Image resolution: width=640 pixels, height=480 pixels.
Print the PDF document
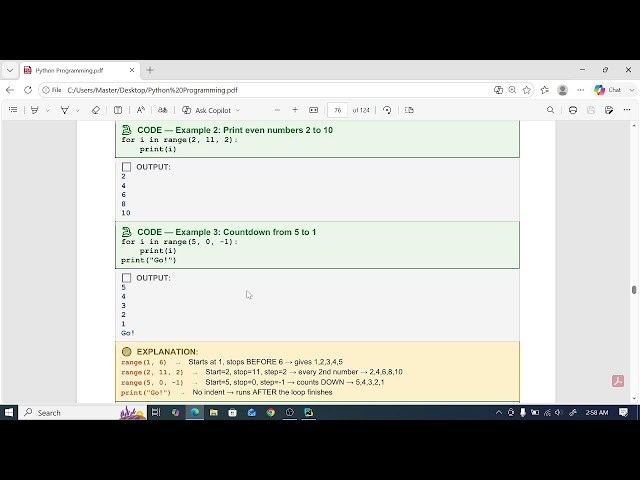[573, 110]
